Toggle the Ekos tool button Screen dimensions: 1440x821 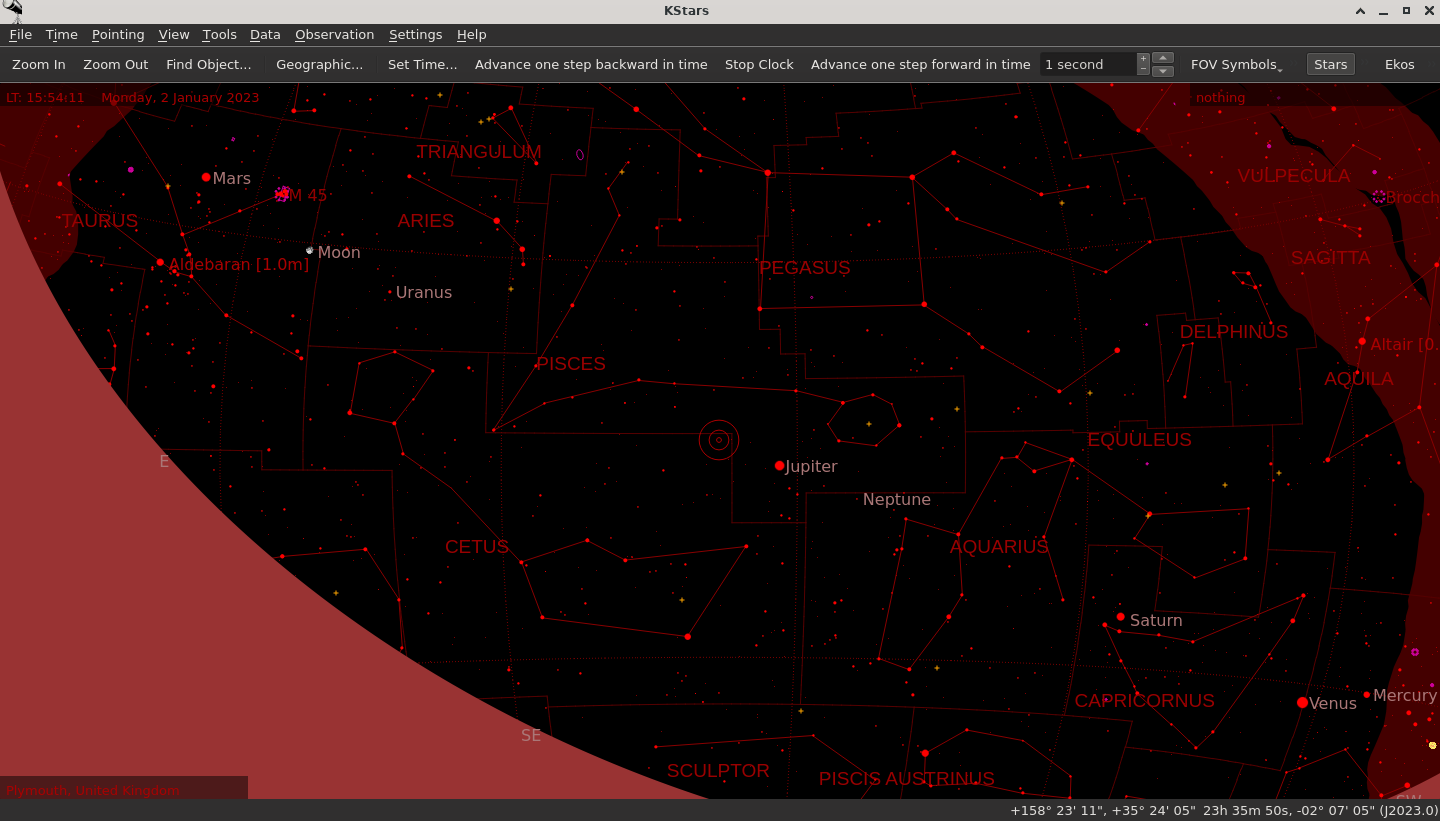click(x=1399, y=64)
